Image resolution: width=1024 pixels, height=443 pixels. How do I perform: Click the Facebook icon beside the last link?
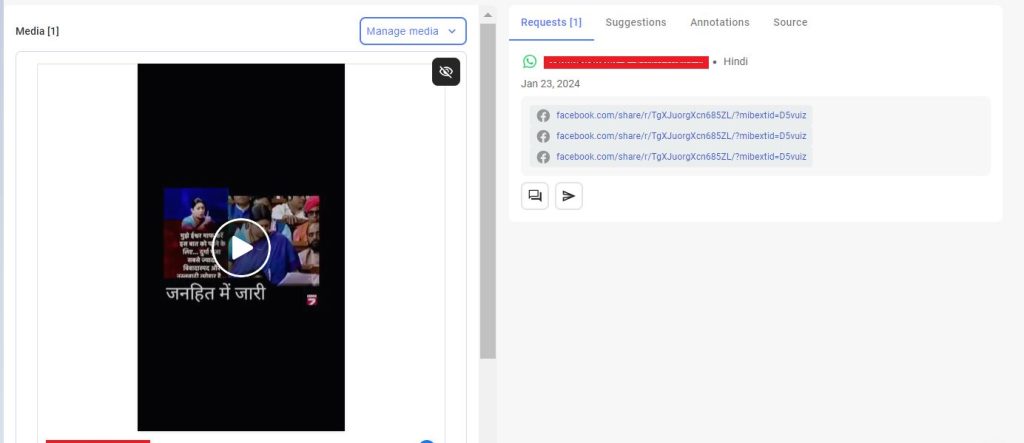tap(543, 157)
